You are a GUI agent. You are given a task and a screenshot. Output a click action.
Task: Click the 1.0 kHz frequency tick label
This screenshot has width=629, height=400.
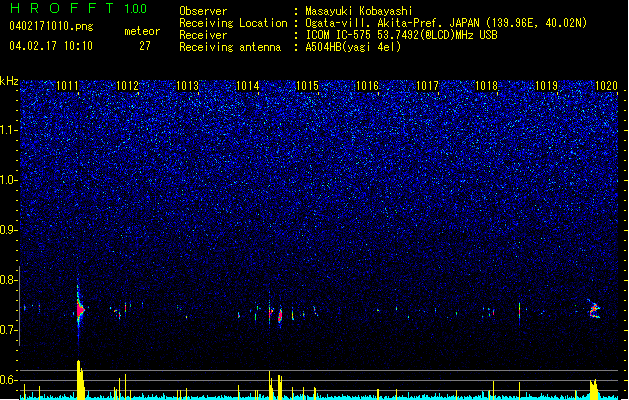click(9, 180)
